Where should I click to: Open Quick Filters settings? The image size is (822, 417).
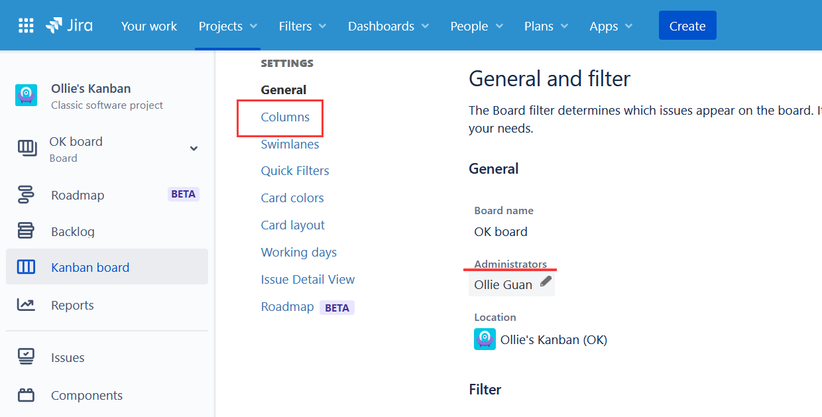pyautogui.click(x=295, y=171)
